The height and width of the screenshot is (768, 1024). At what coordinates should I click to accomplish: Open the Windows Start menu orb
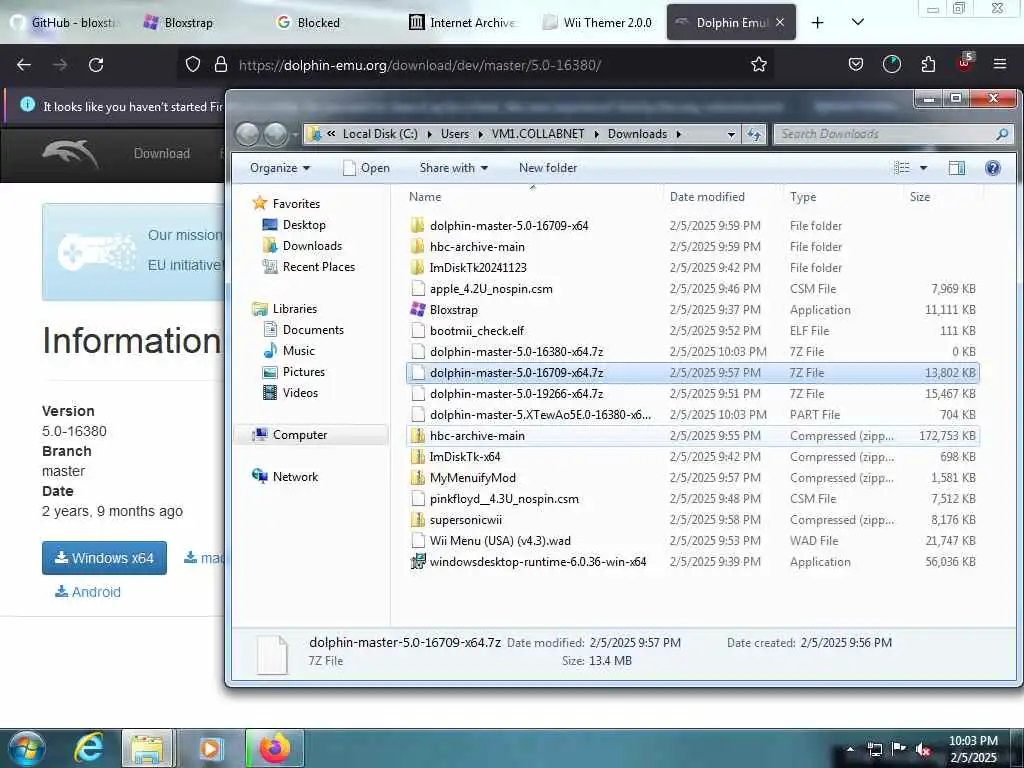pos(25,749)
